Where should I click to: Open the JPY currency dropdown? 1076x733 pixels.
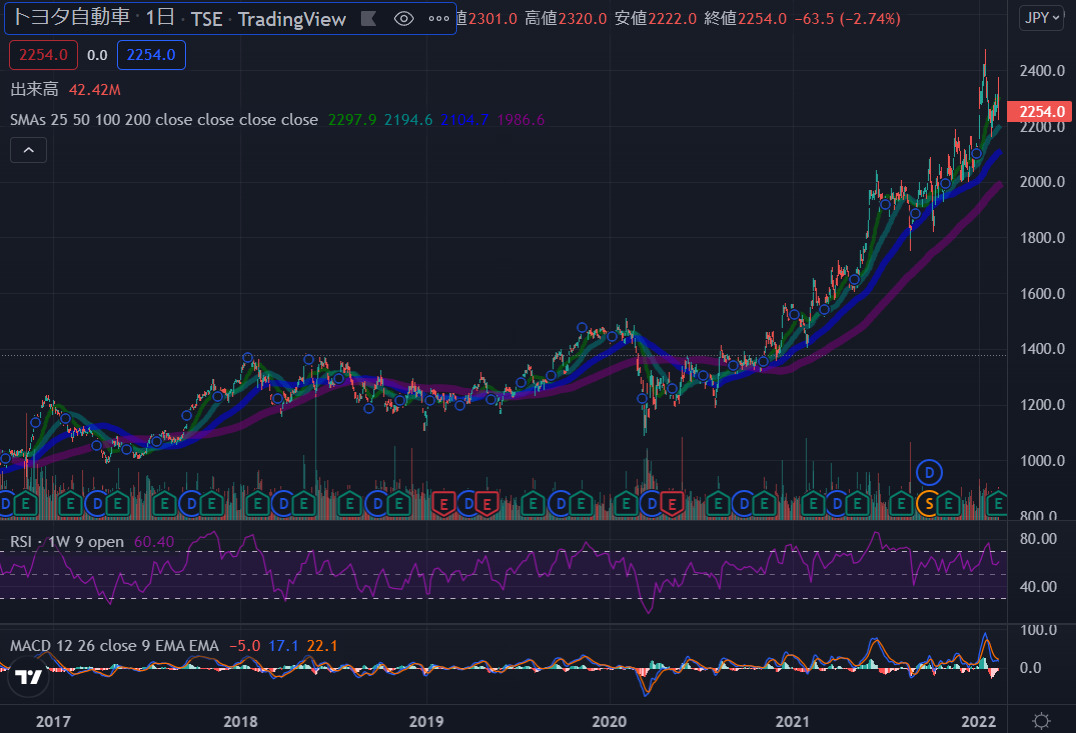tap(1041, 18)
